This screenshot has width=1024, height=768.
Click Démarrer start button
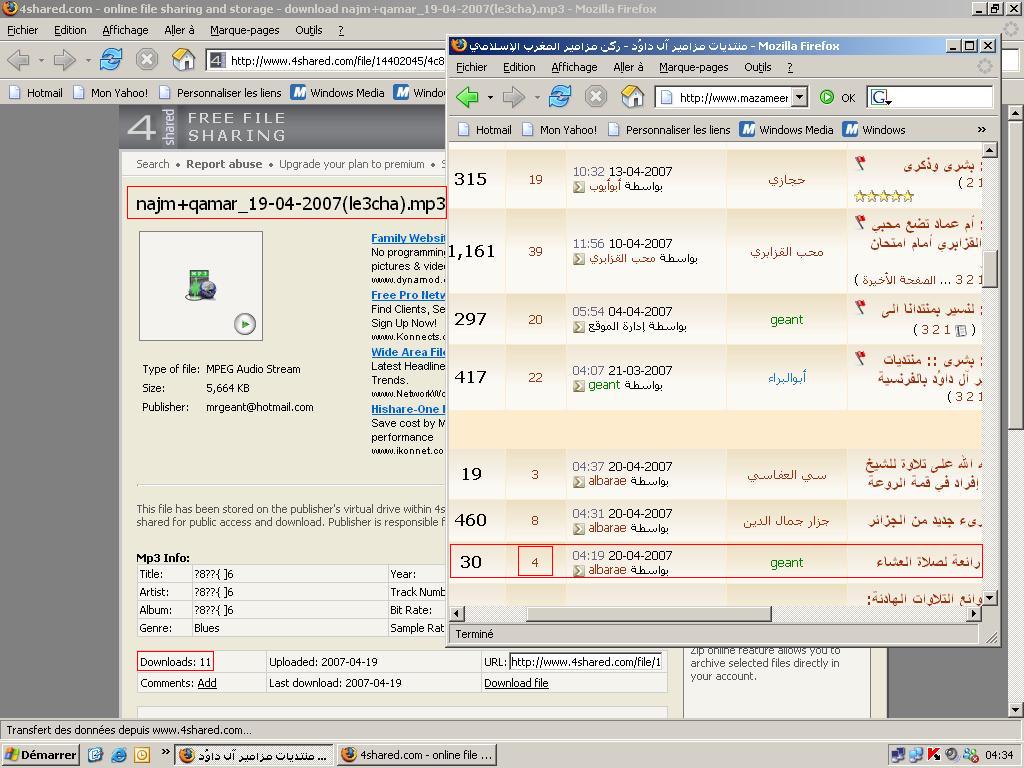pos(41,755)
